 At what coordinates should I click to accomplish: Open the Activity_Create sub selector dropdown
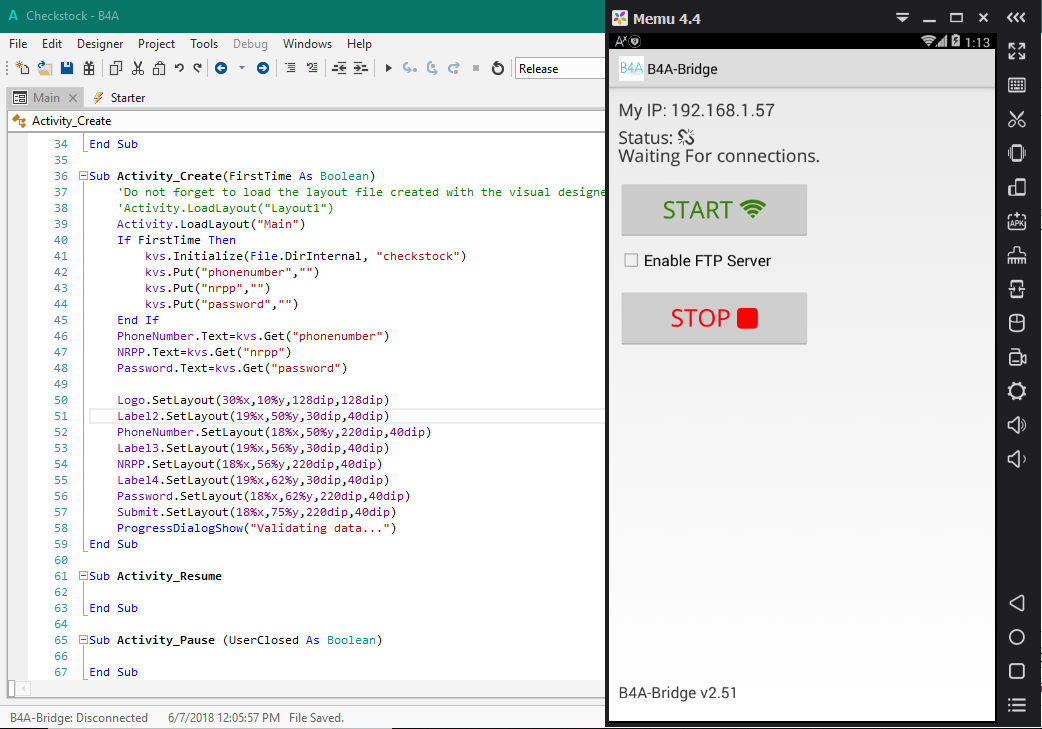point(308,121)
